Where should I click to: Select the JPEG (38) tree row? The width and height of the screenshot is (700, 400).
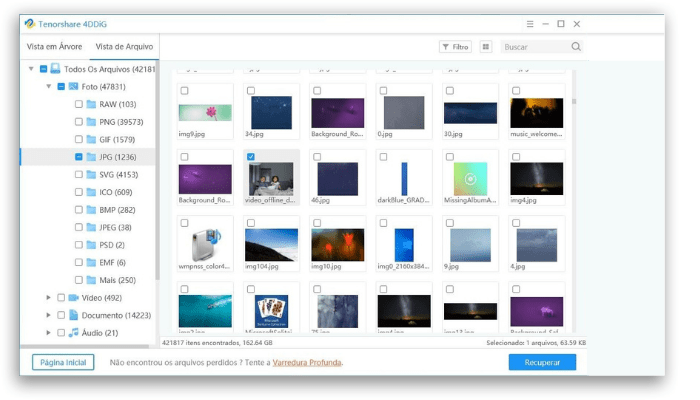click(x=88, y=227)
